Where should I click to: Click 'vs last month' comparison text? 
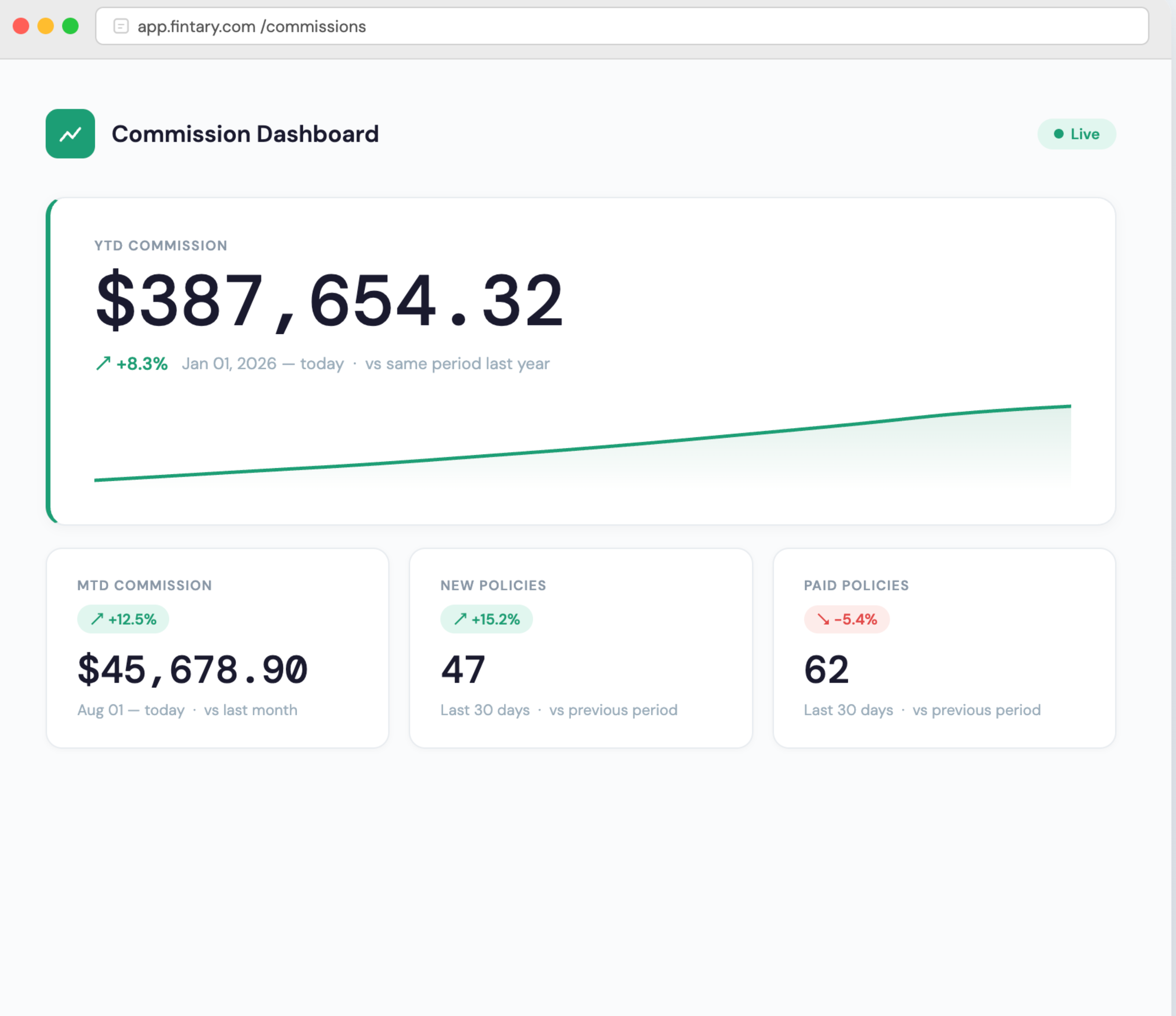(x=251, y=710)
